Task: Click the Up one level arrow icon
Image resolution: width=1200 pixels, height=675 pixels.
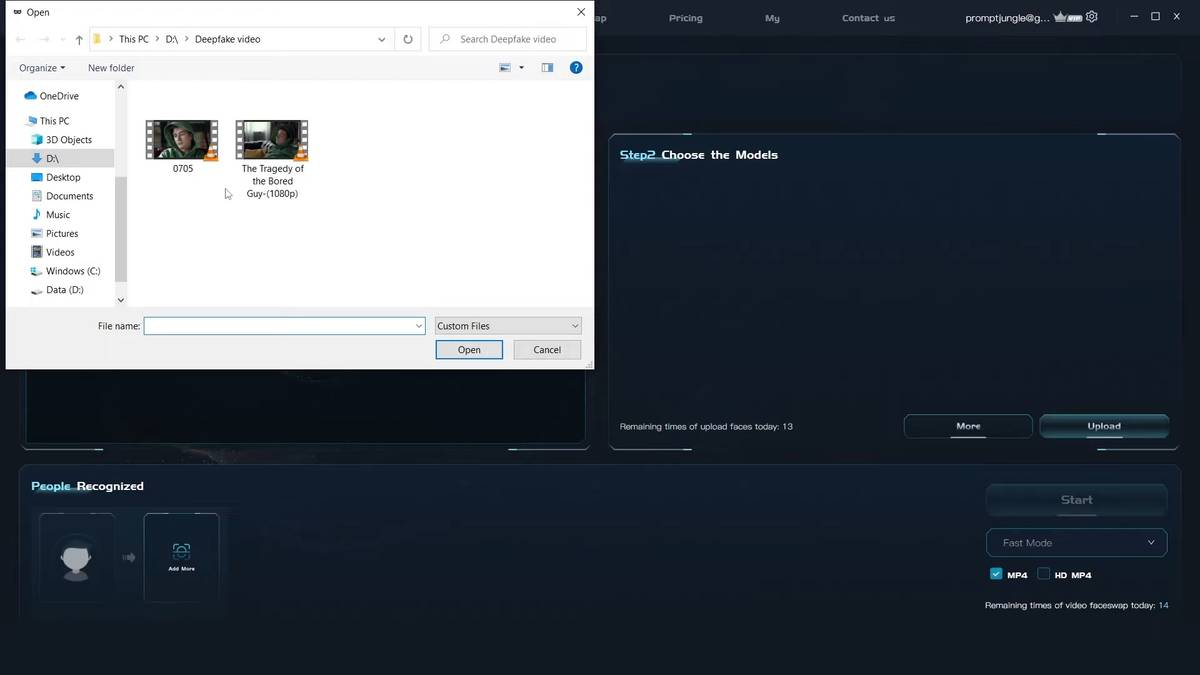Action: [79, 40]
